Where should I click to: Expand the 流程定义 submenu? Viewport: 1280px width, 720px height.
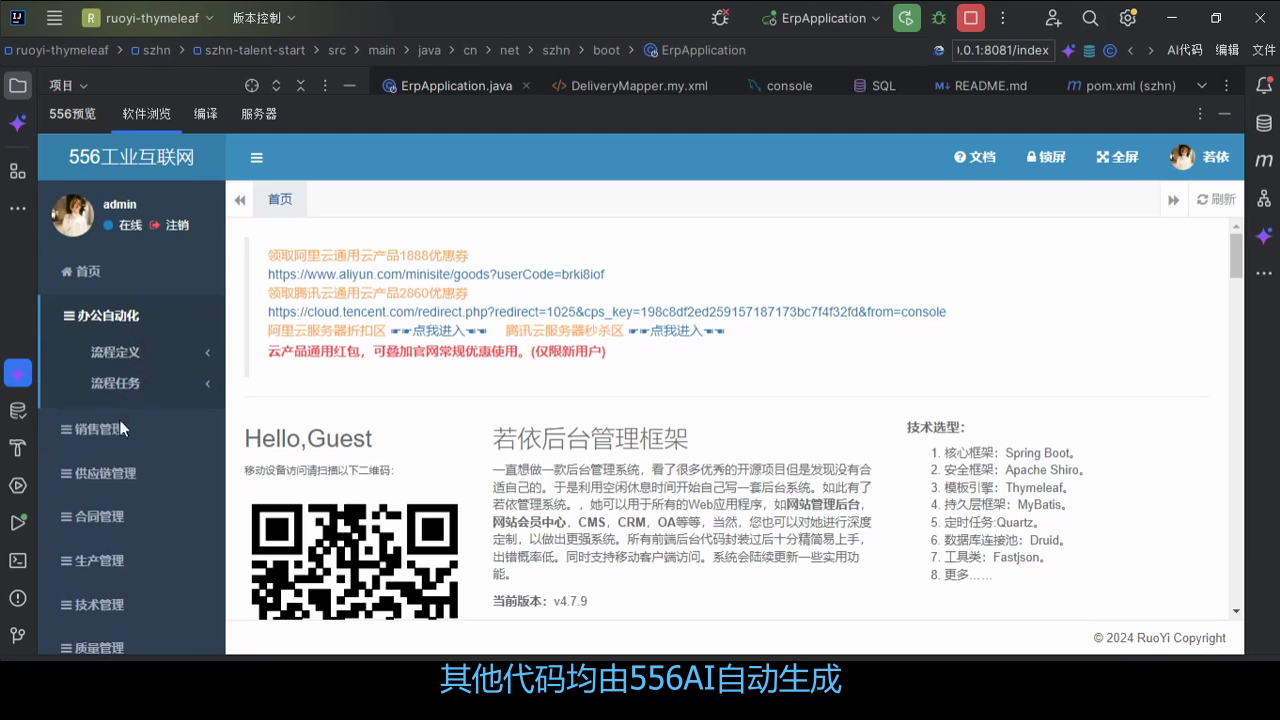150,352
